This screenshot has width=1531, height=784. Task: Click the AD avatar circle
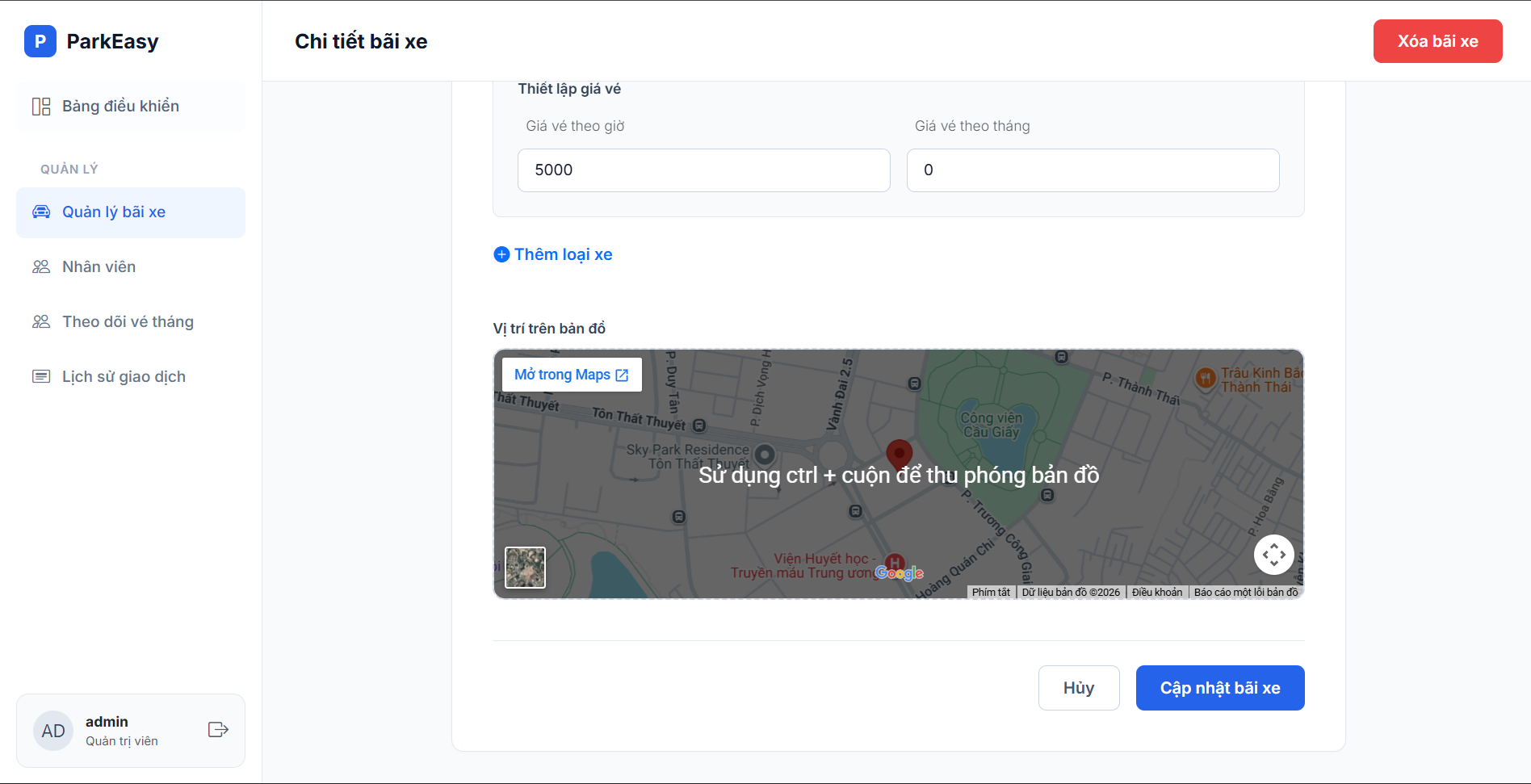coord(53,731)
